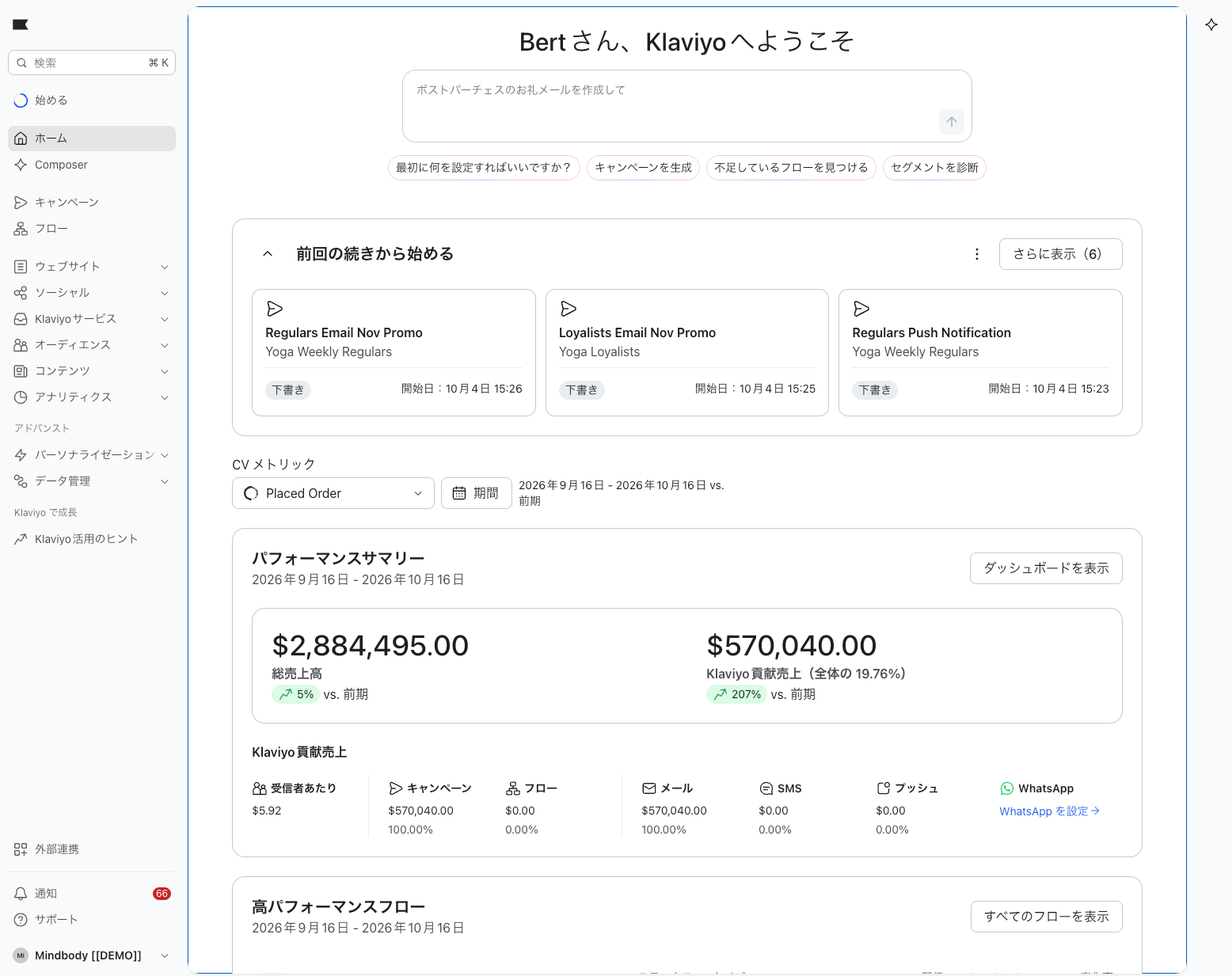This screenshot has width=1232, height=976.
Task: Click the さらに表示（6）button
Action: pos(1061,254)
